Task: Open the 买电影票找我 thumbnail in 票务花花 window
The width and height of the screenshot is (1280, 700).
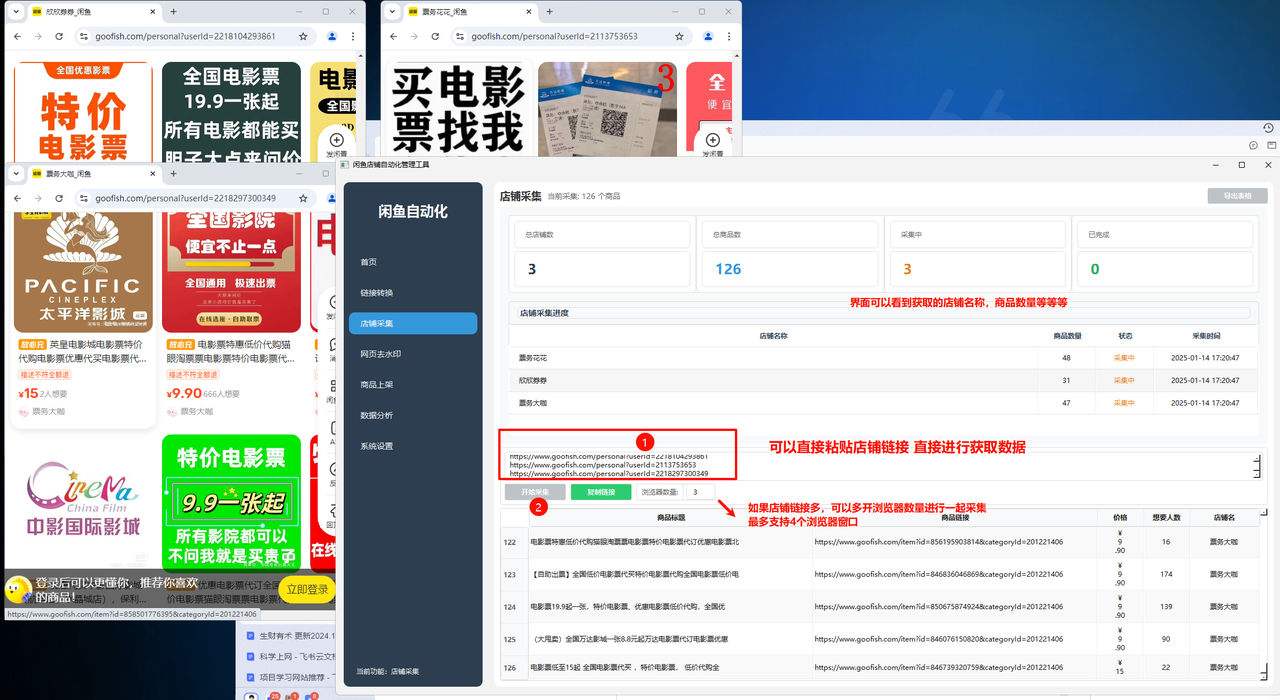Action: (457, 110)
